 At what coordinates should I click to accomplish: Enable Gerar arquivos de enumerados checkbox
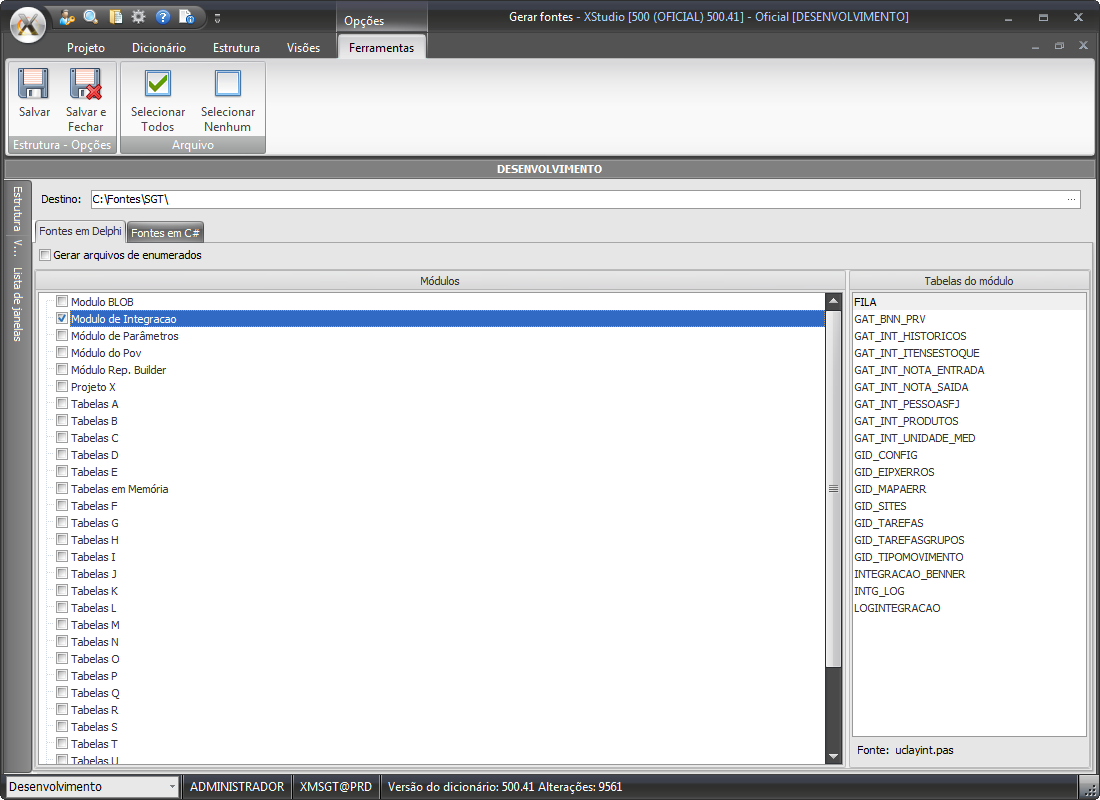click(45, 255)
